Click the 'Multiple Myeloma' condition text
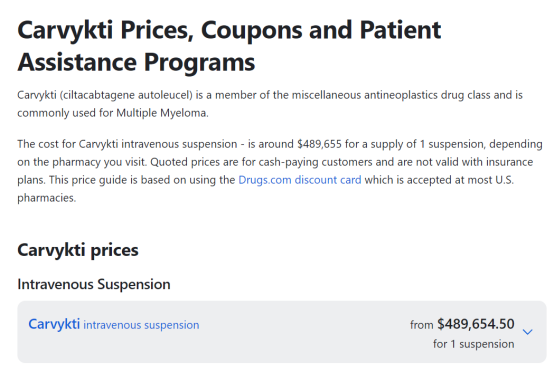The image size is (554, 373). (x=161, y=113)
